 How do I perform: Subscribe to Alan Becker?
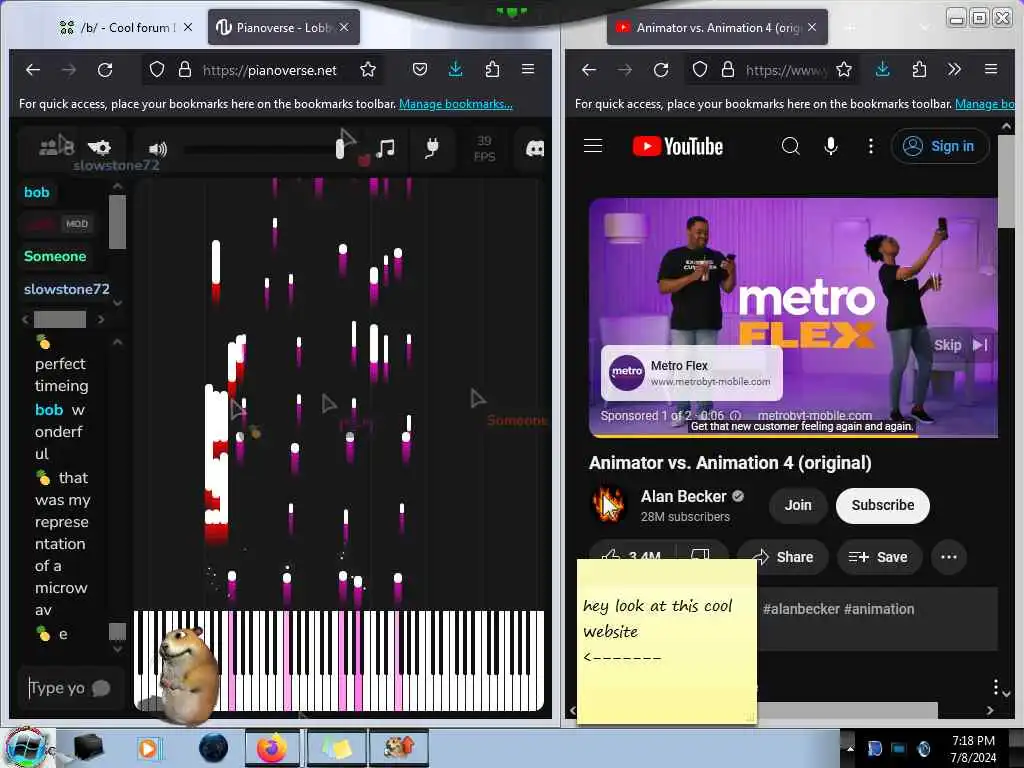pos(882,505)
